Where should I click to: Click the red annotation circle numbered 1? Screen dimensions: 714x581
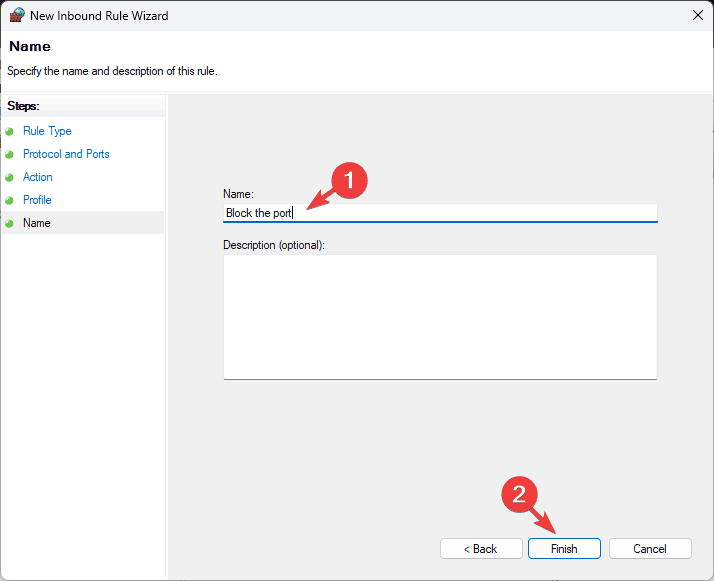[349, 180]
